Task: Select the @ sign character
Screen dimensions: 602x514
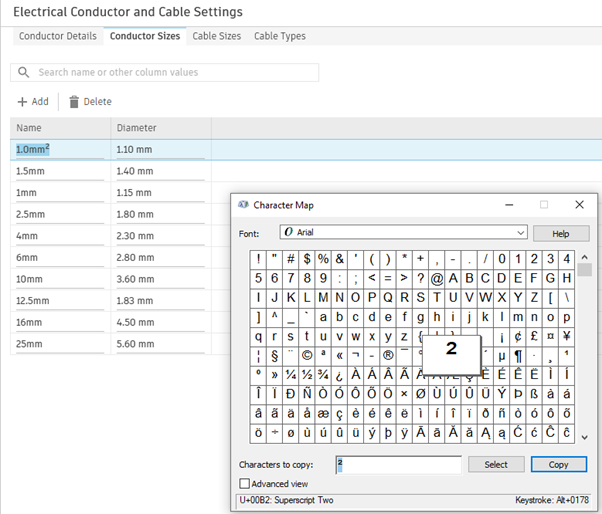Action: pyautogui.click(x=437, y=278)
